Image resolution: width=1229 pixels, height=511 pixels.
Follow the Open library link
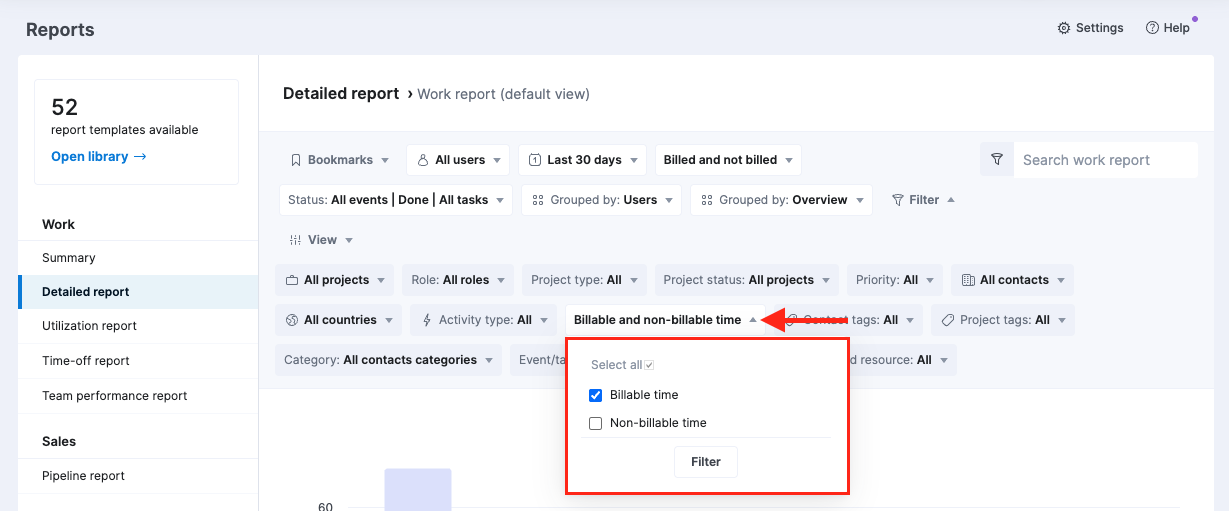pos(98,156)
